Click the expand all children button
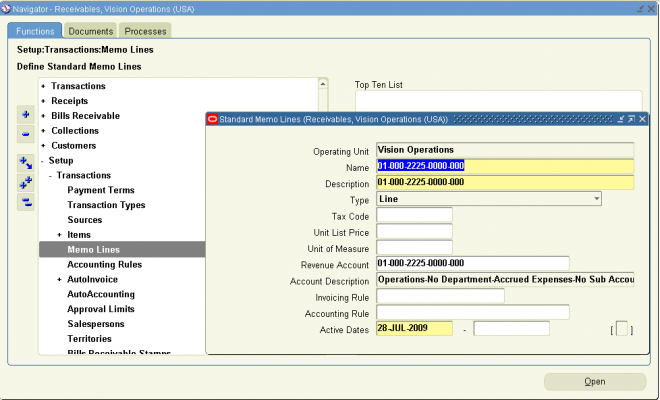The image size is (660, 400). [x=26, y=163]
